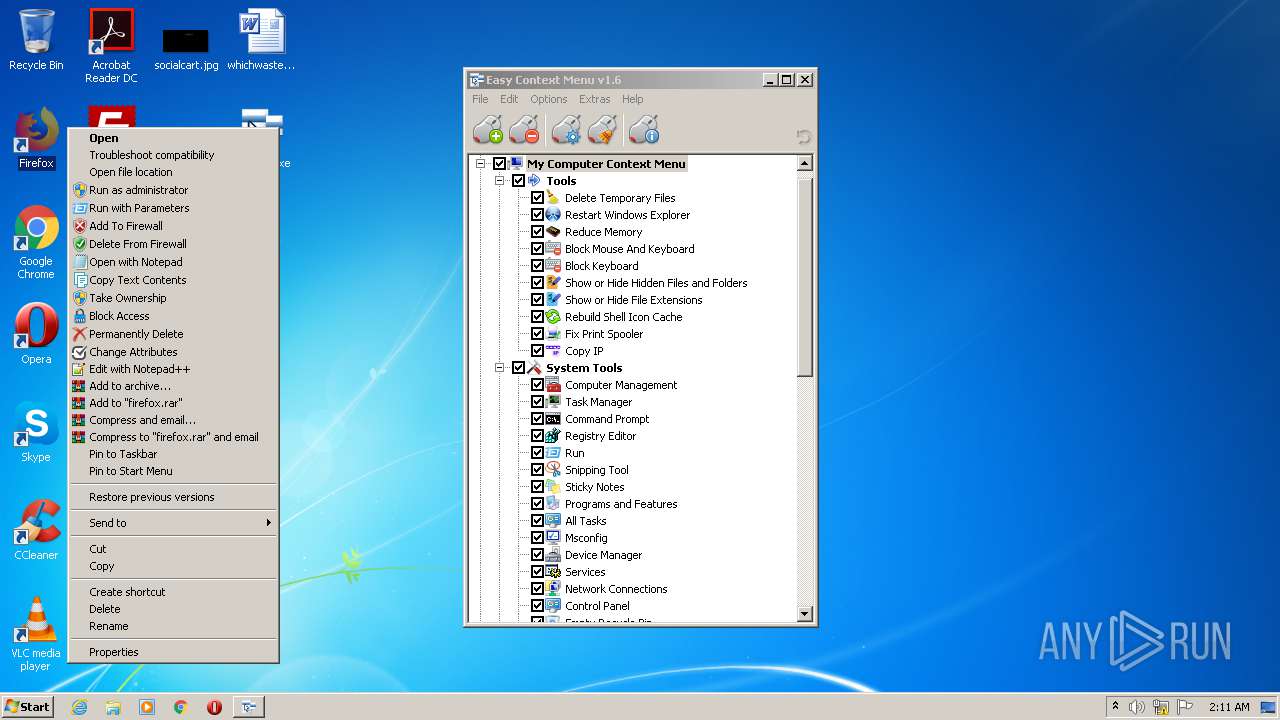Open the Options menu
Screen dimensions: 1280x720
click(548, 99)
